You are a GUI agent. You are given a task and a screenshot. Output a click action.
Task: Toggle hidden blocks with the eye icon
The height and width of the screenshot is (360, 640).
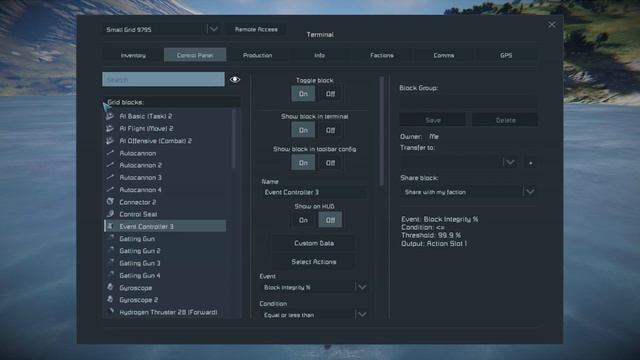coord(235,80)
